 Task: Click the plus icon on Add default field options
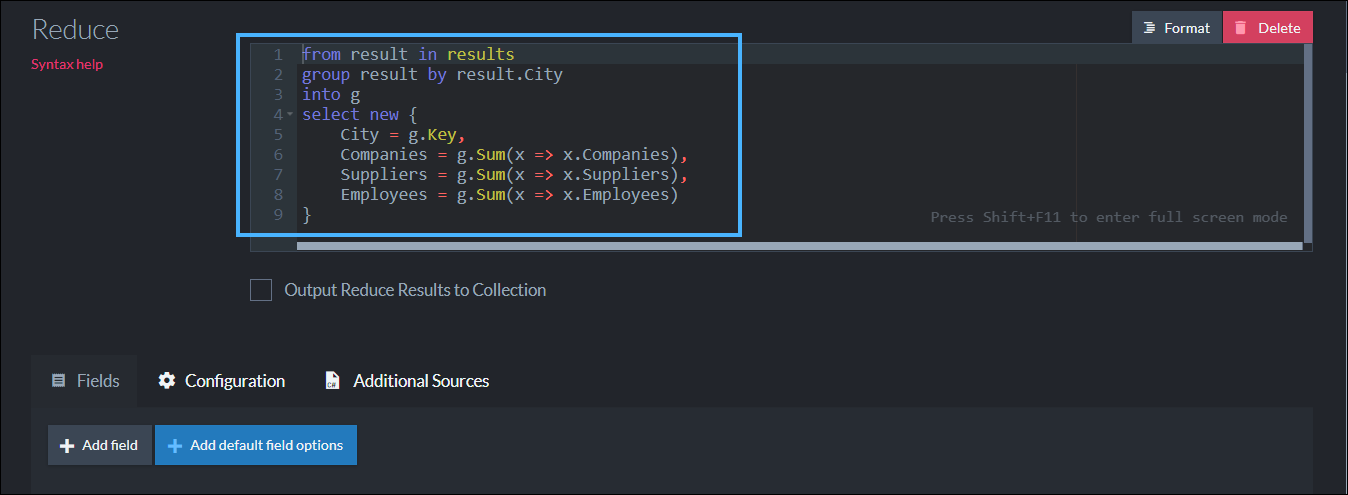tap(175, 445)
